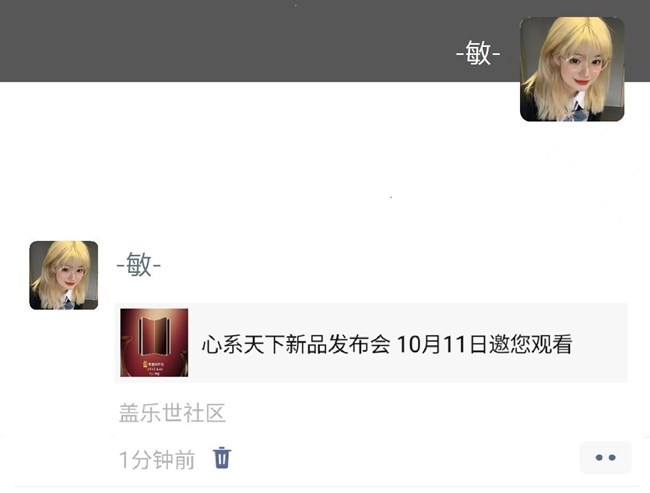Open the 心系天下新品发布会 shared link title
The height and width of the screenshot is (493, 650).
[x=296, y=344]
